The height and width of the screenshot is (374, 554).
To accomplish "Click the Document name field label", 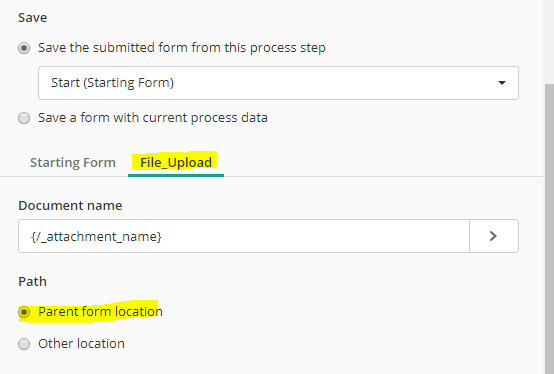I will point(70,206).
